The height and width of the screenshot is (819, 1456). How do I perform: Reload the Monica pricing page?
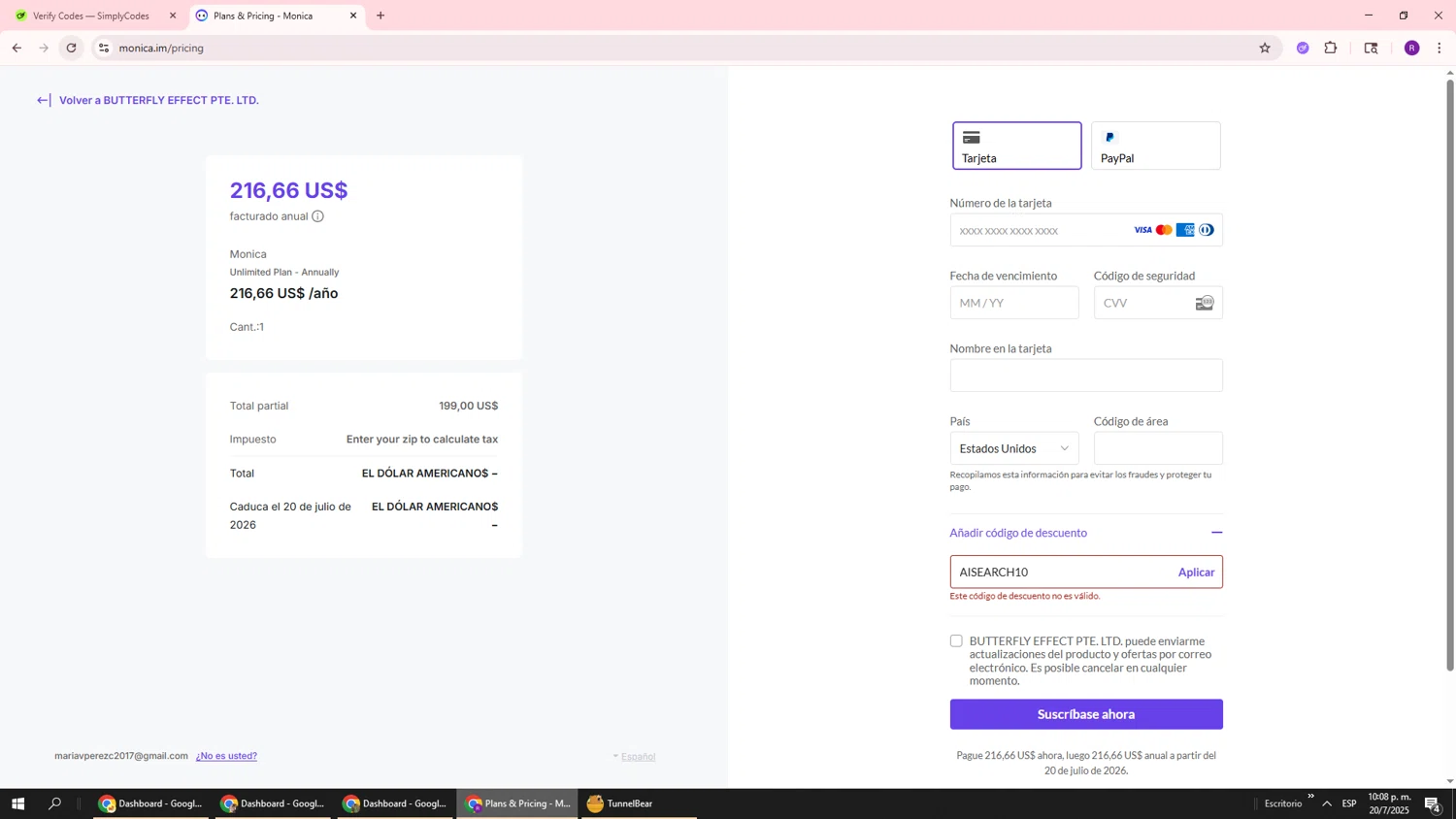(x=71, y=48)
